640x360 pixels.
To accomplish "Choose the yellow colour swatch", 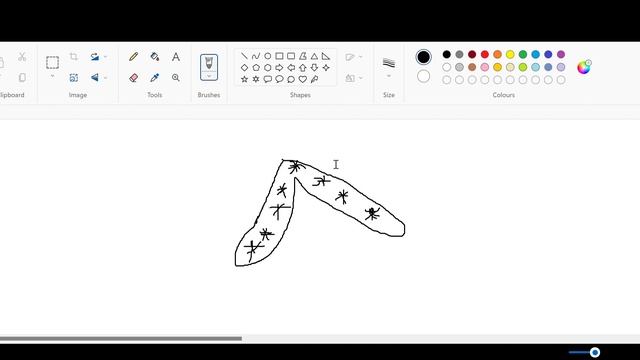I will coord(510,54).
